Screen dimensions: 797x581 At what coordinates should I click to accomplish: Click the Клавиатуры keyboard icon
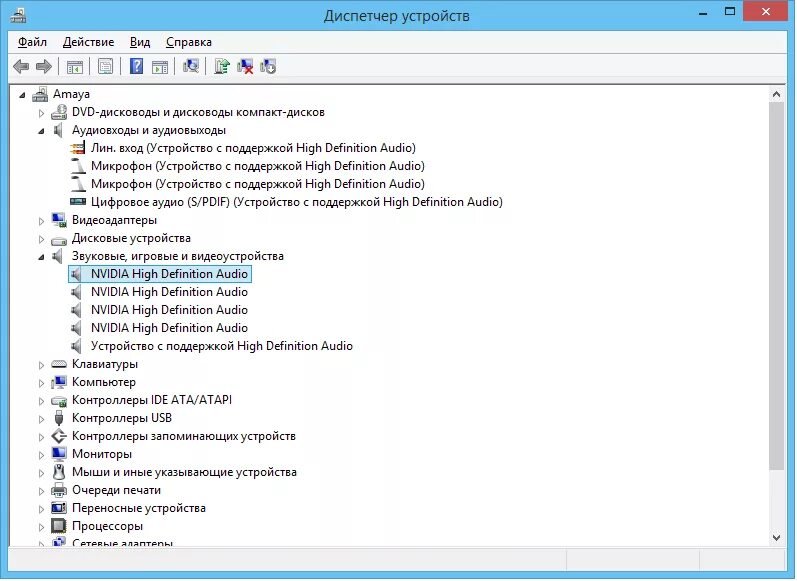click(x=59, y=364)
